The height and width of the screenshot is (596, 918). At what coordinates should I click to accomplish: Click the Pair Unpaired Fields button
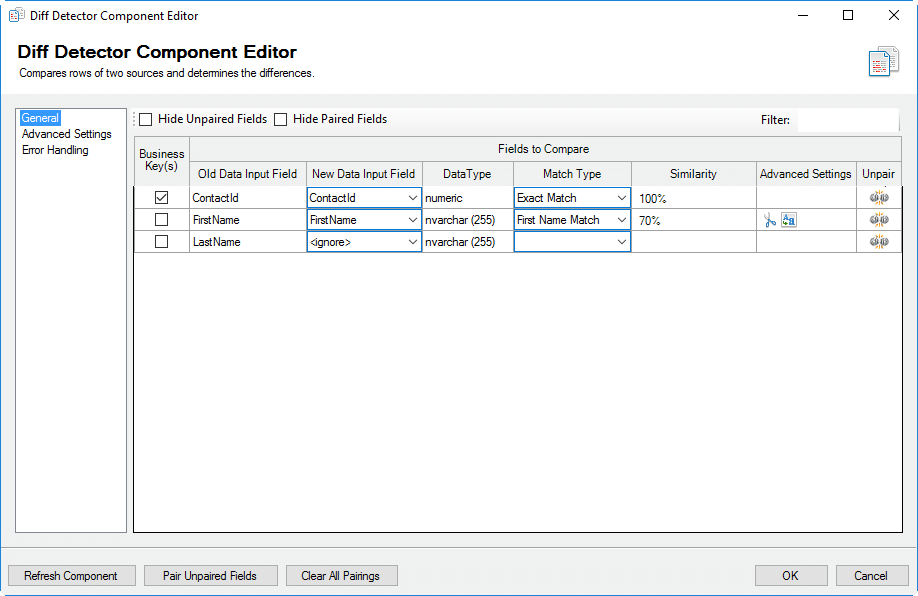(x=210, y=575)
